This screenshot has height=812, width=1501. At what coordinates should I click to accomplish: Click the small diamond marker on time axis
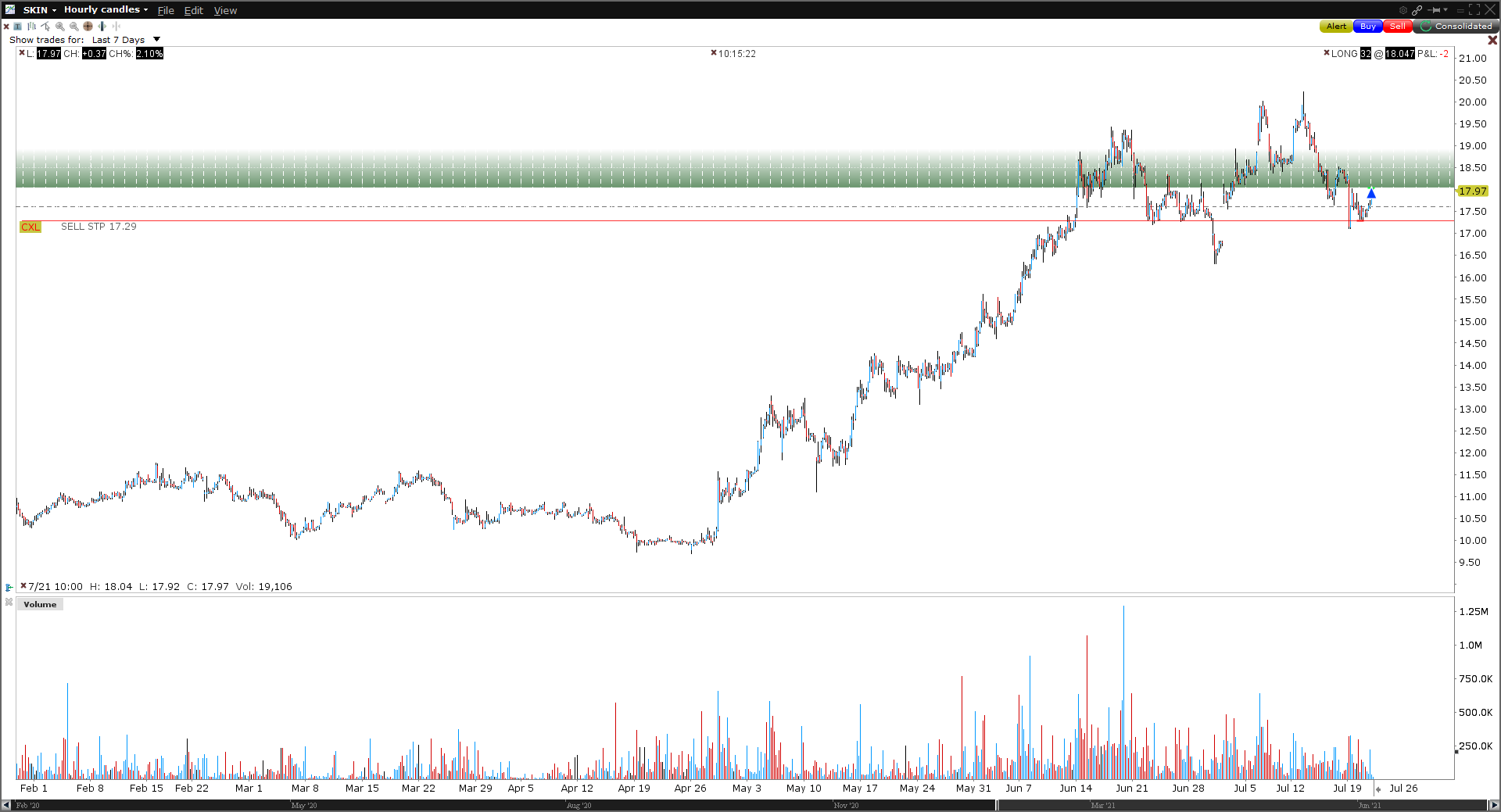(1377, 789)
